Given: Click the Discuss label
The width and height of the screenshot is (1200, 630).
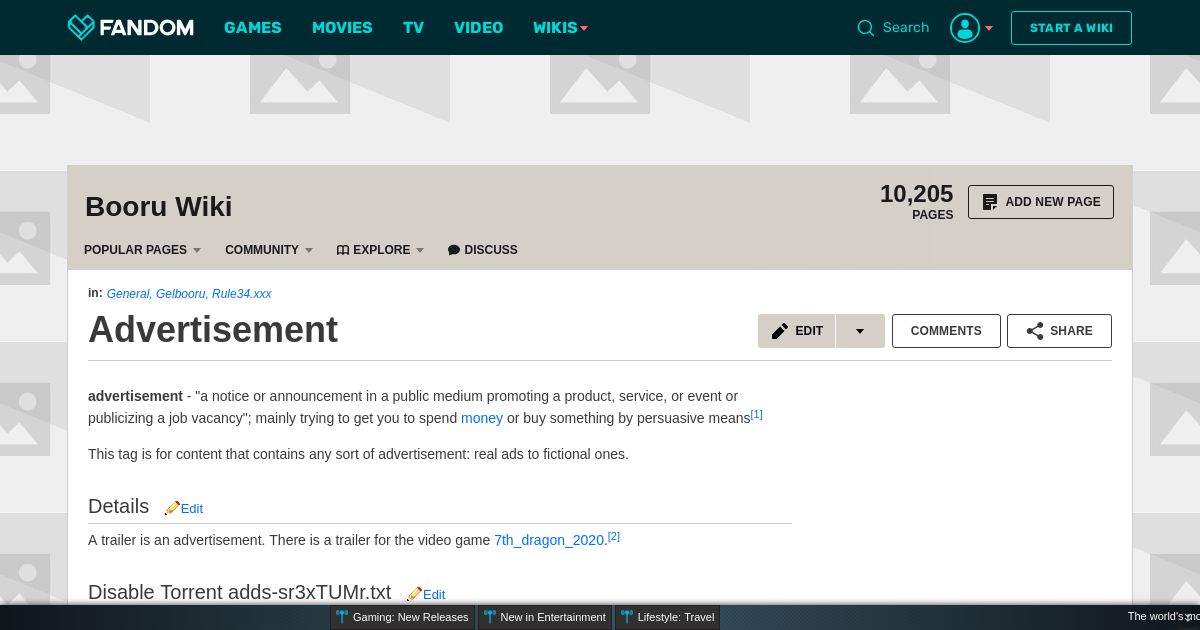Looking at the screenshot, I should click(x=491, y=250).
